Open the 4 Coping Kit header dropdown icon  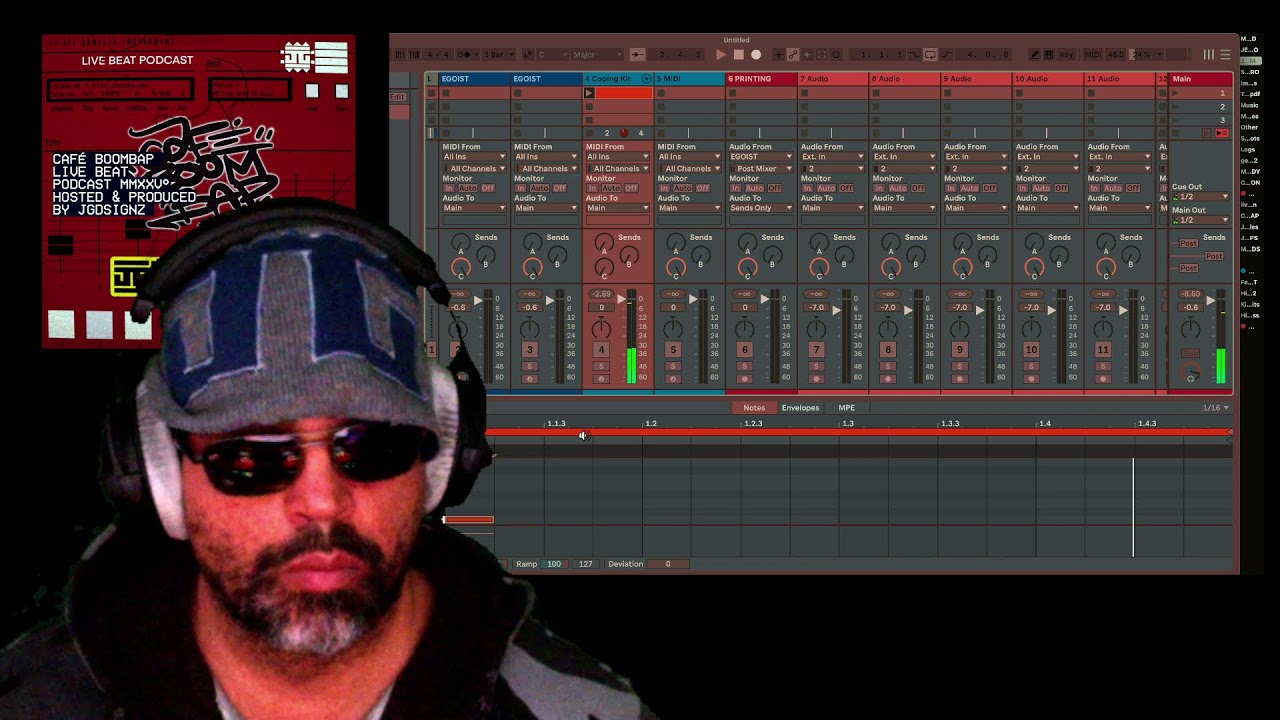coord(646,79)
